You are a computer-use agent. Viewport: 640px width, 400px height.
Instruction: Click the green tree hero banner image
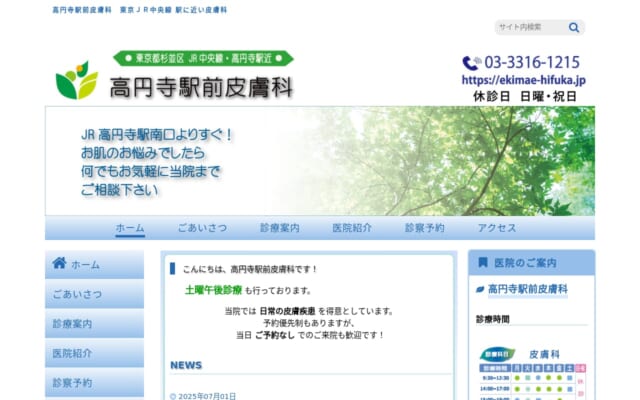pyautogui.click(x=320, y=161)
